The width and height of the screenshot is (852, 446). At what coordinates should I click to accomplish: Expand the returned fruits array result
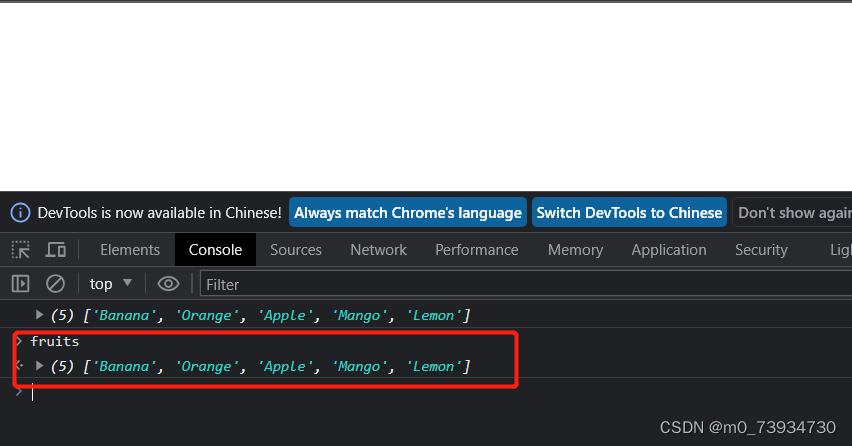point(39,366)
